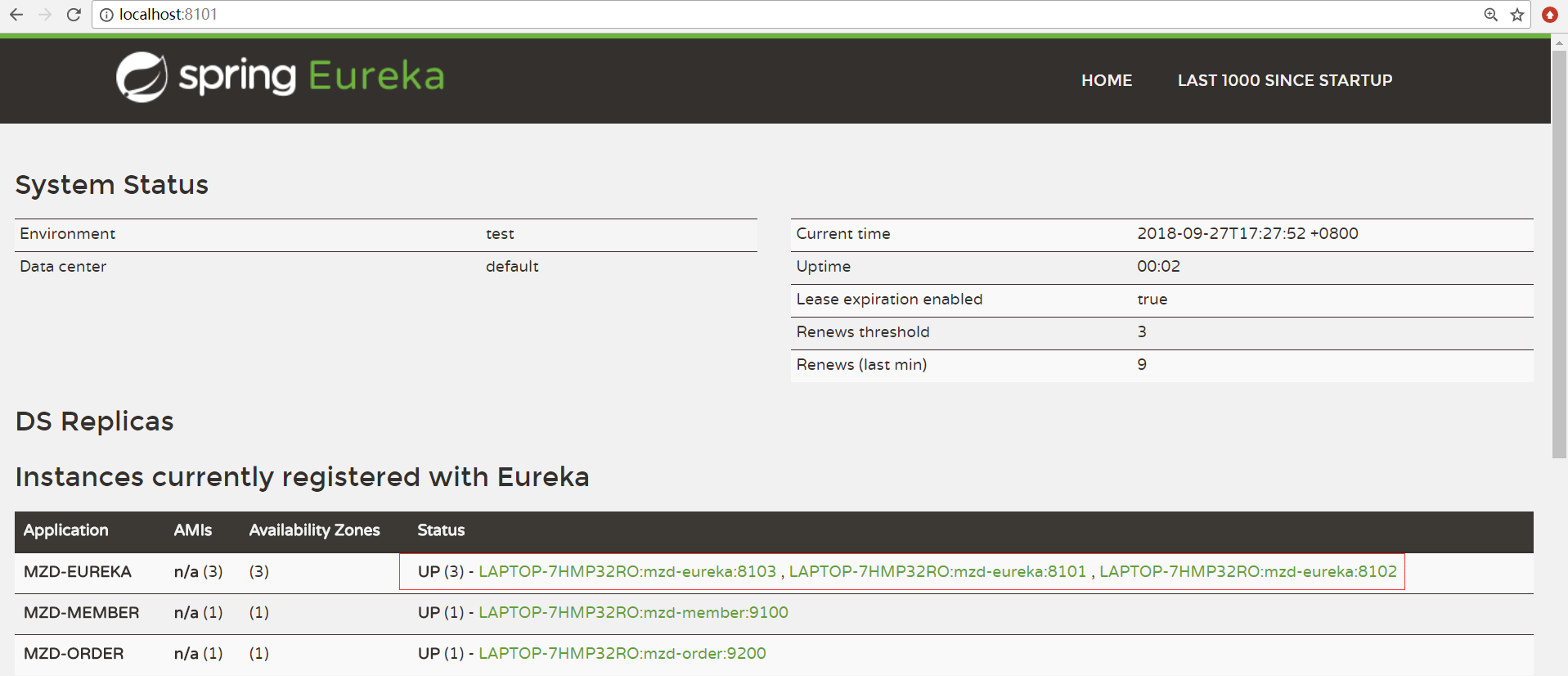Select the MZD-MEMBER application cell
Screen dimensions: 1568x676
(82, 612)
